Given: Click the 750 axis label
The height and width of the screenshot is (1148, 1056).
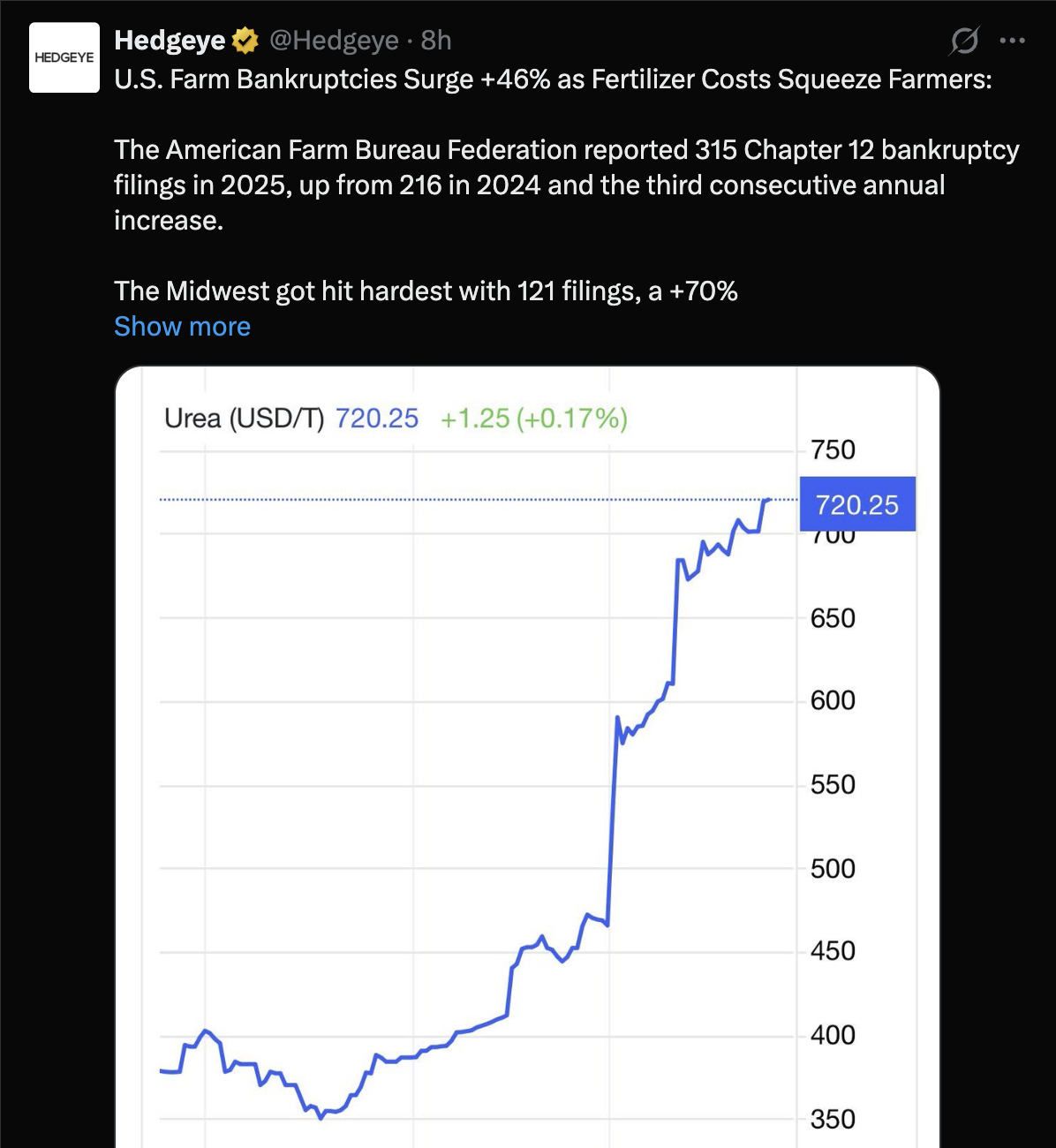Looking at the screenshot, I should tap(833, 449).
